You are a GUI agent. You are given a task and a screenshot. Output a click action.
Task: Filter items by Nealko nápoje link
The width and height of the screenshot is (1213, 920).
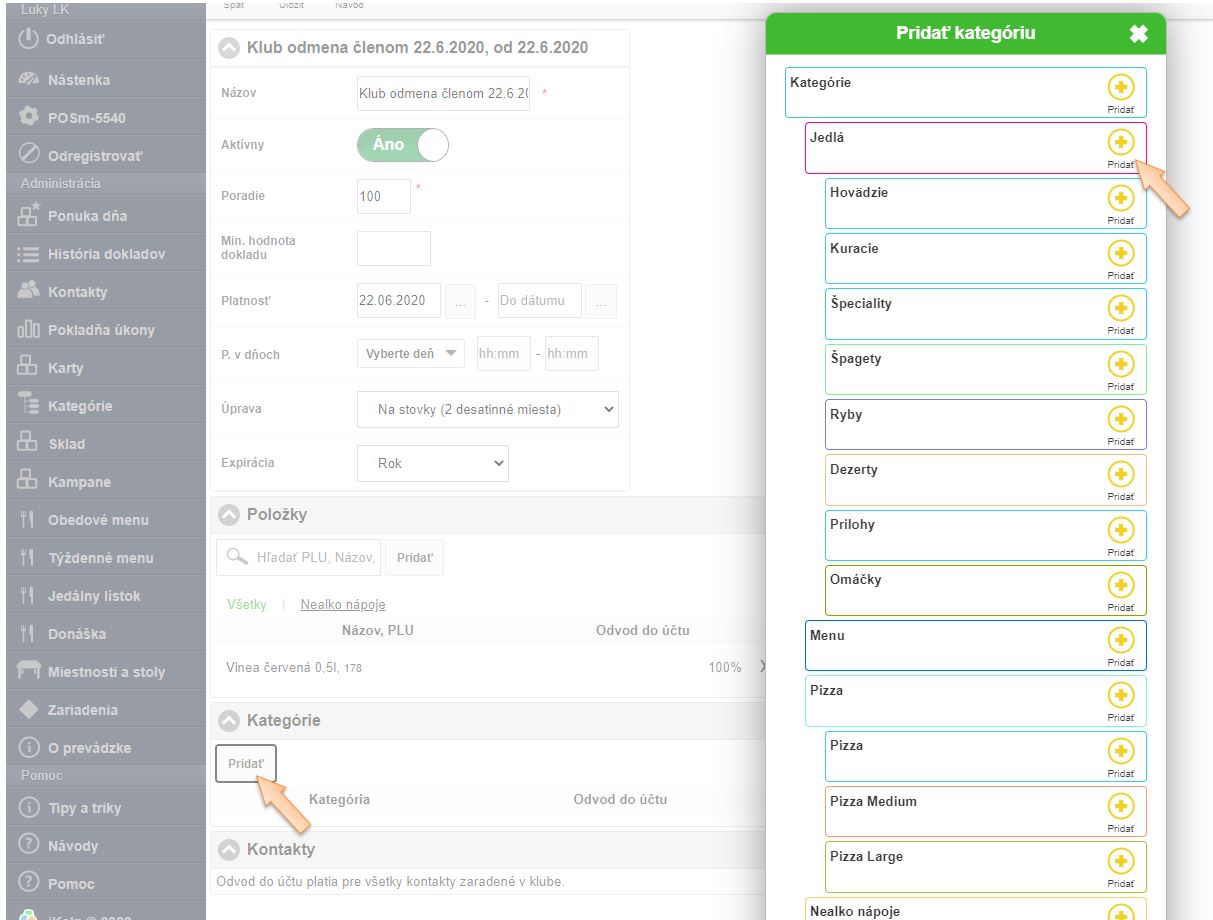click(342, 604)
